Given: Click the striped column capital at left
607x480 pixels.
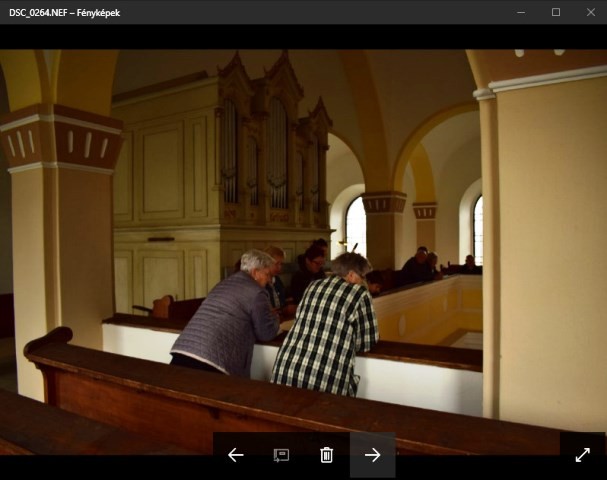Looking at the screenshot, I should (60, 140).
